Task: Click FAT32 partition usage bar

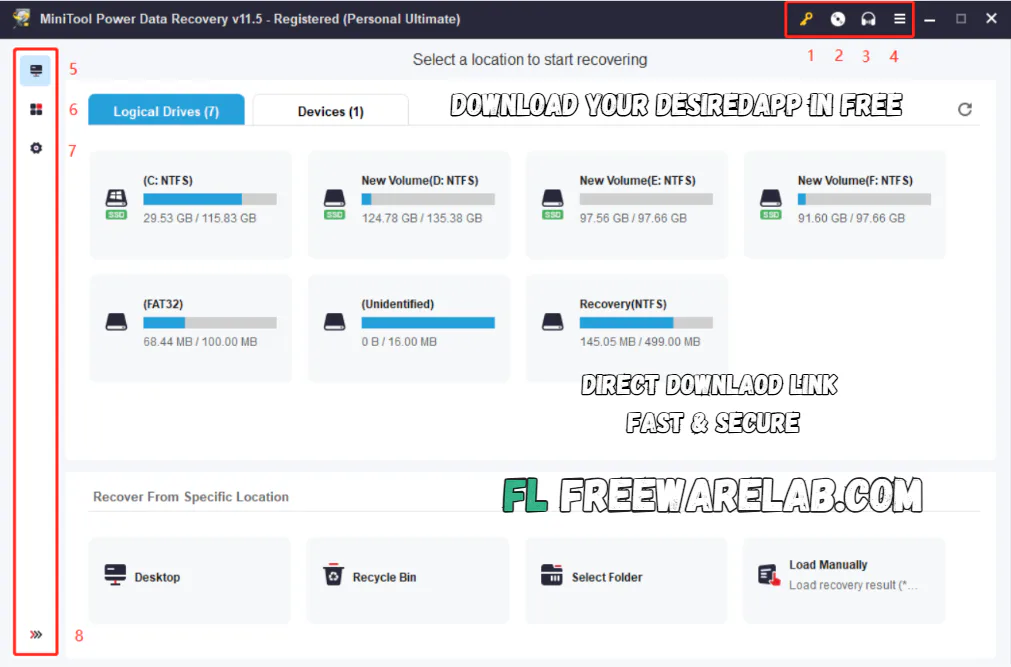Action: click(210, 323)
